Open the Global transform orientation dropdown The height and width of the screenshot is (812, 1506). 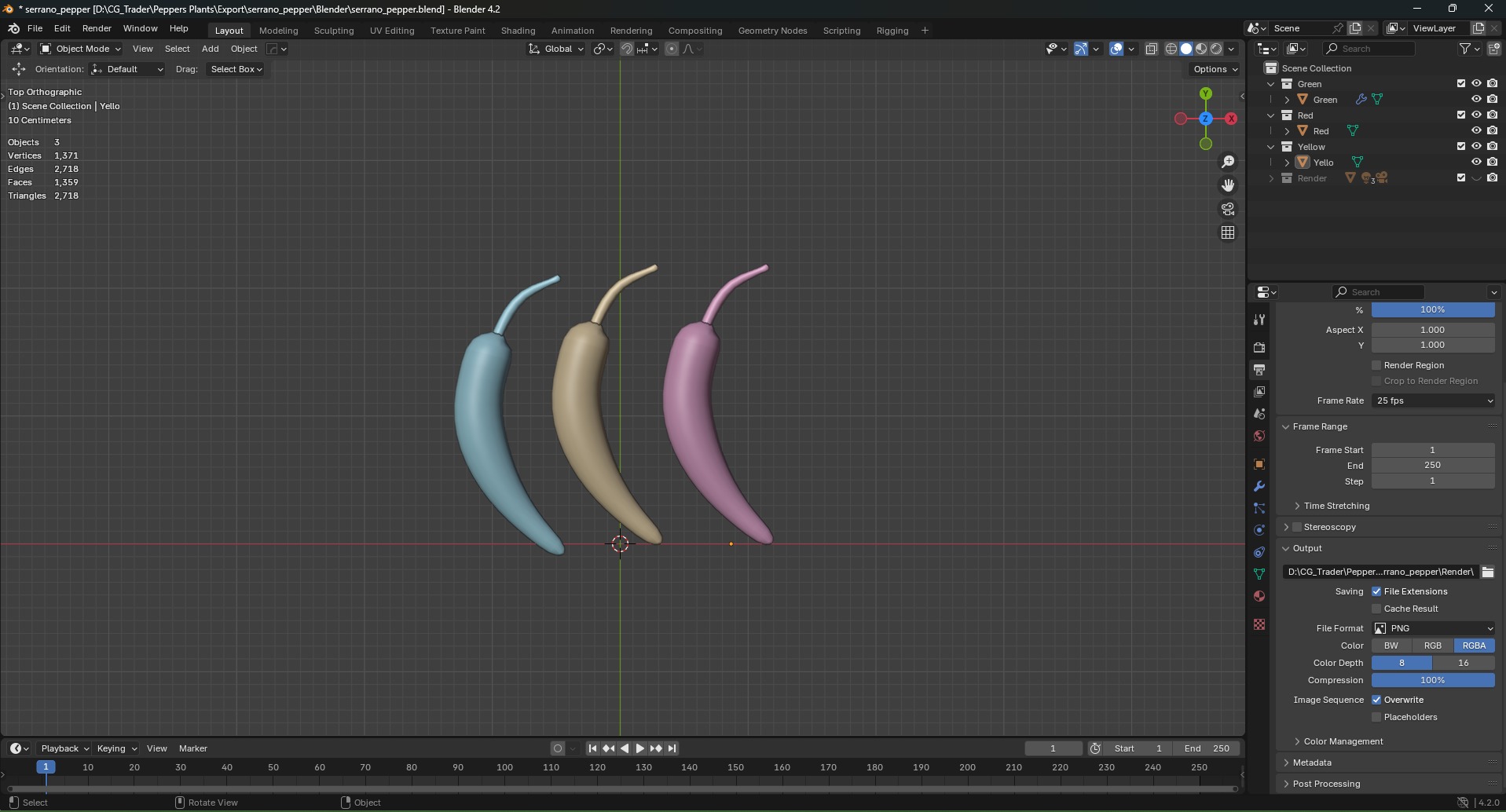(x=556, y=49)
